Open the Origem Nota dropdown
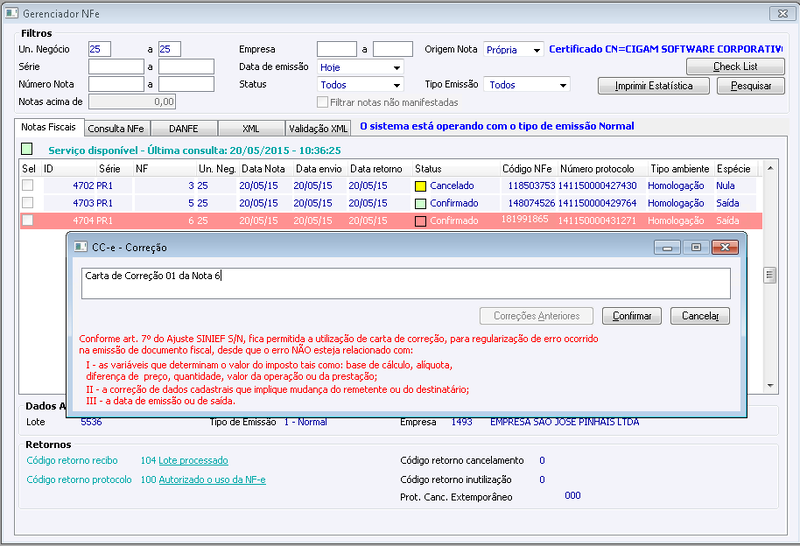The height and width of the screenshot is (546, 800). point(537,49)
